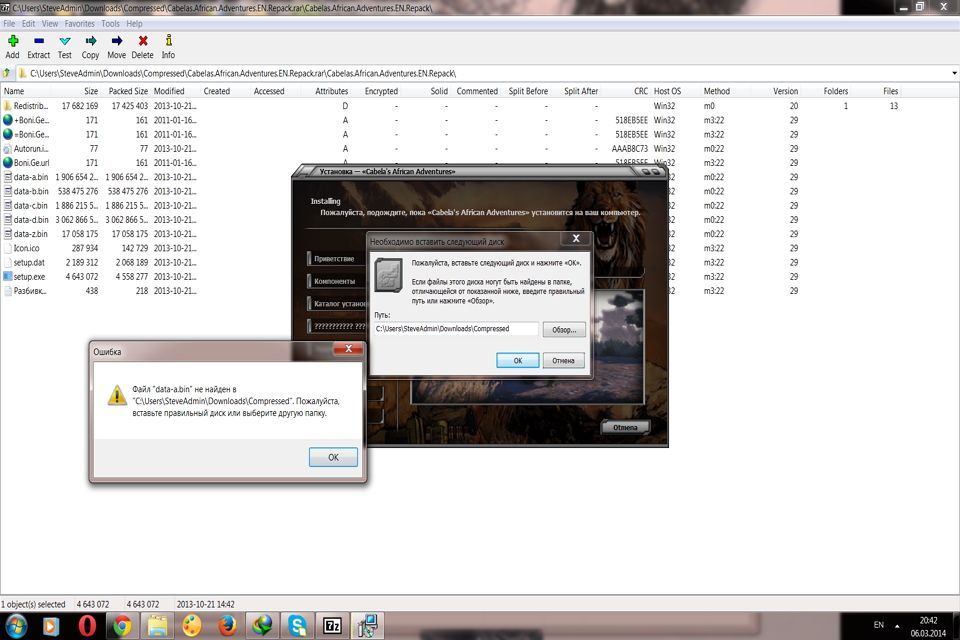
Task: Select the Icon.ico file icon
Action: click(x=7, y=248)
